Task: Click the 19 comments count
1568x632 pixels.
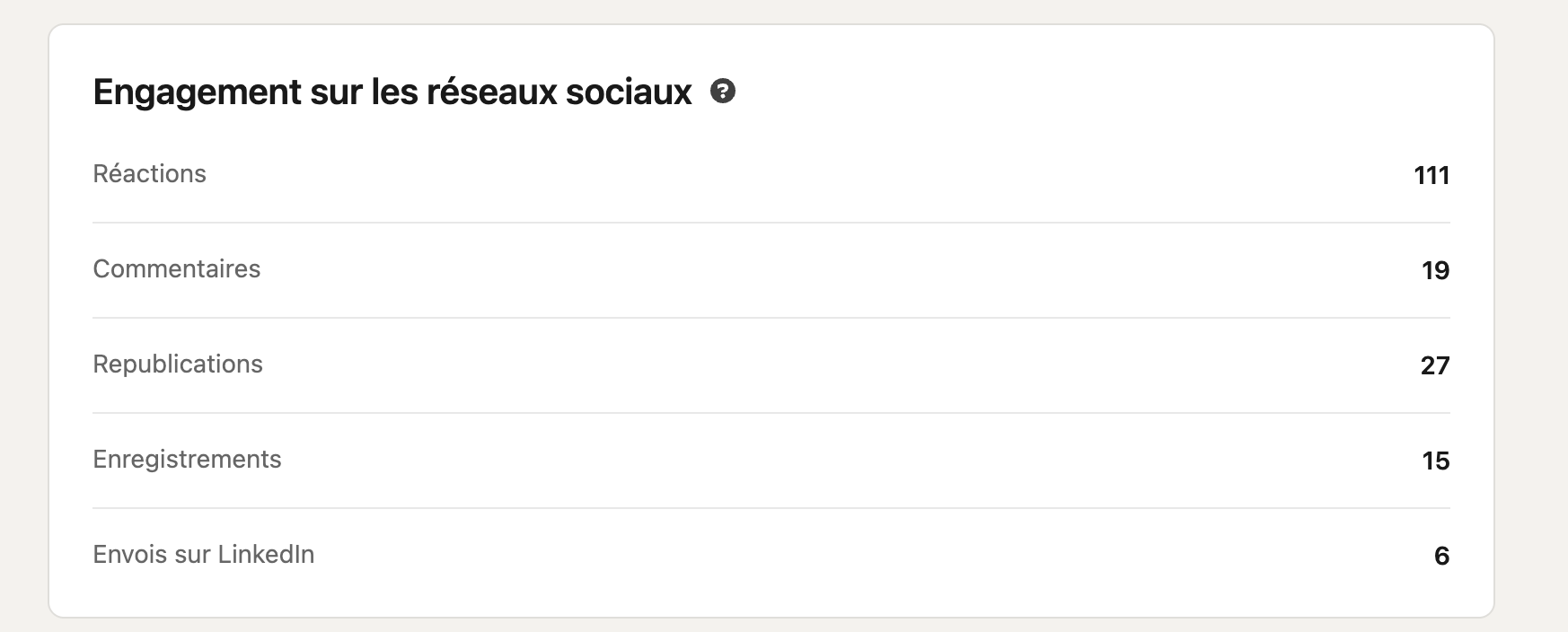Action: pos(1435,270)
